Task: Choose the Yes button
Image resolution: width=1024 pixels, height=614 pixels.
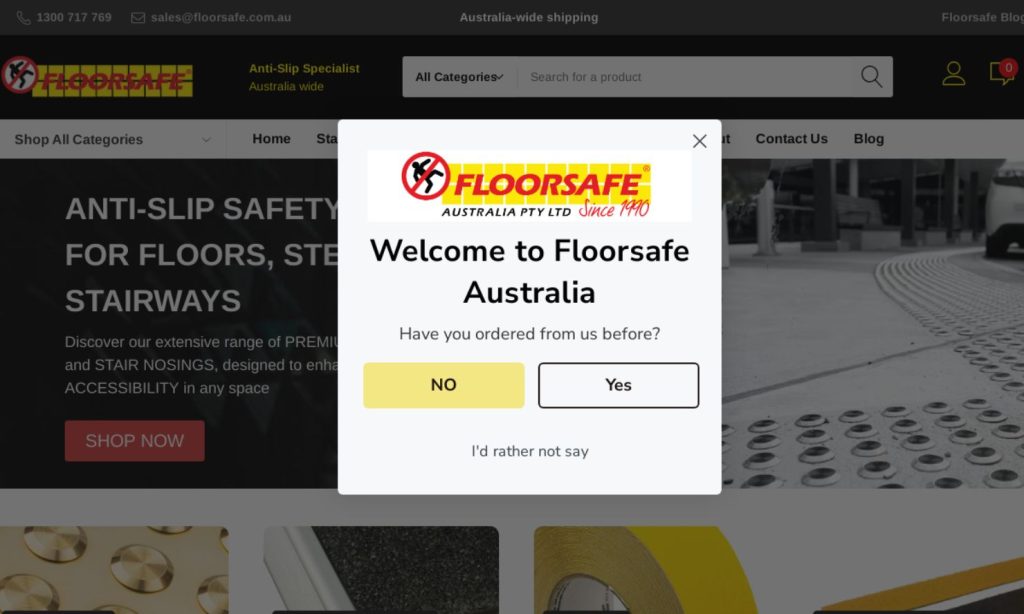Action: 618,385
